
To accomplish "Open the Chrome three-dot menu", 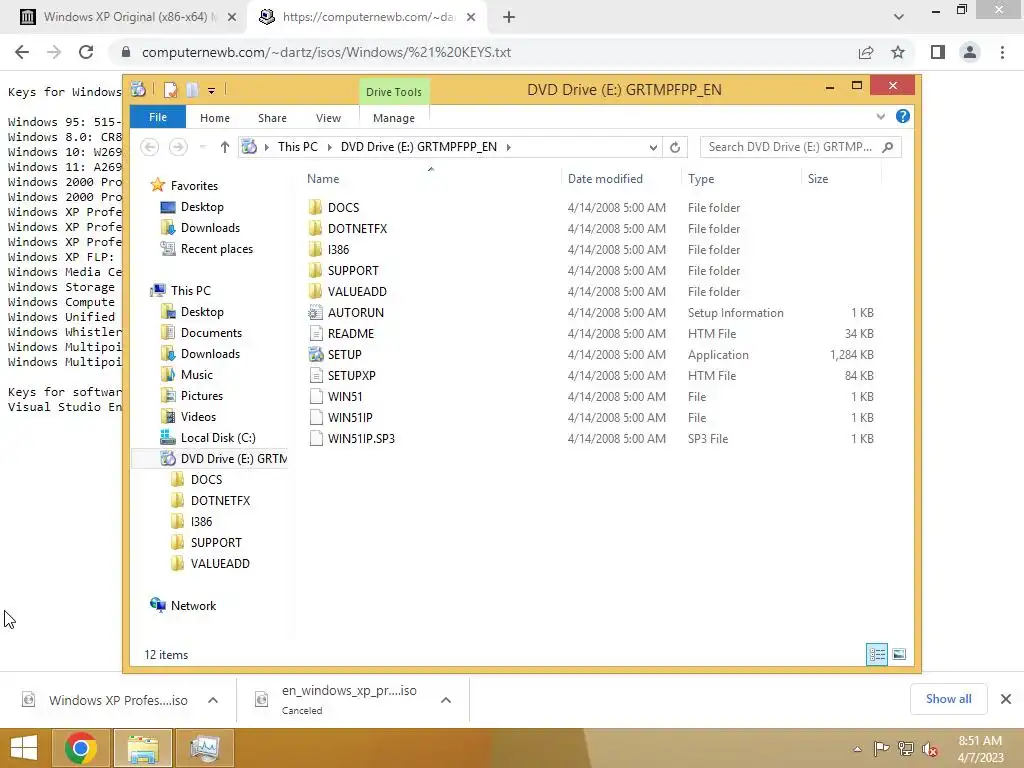I will click(1002, 52).
